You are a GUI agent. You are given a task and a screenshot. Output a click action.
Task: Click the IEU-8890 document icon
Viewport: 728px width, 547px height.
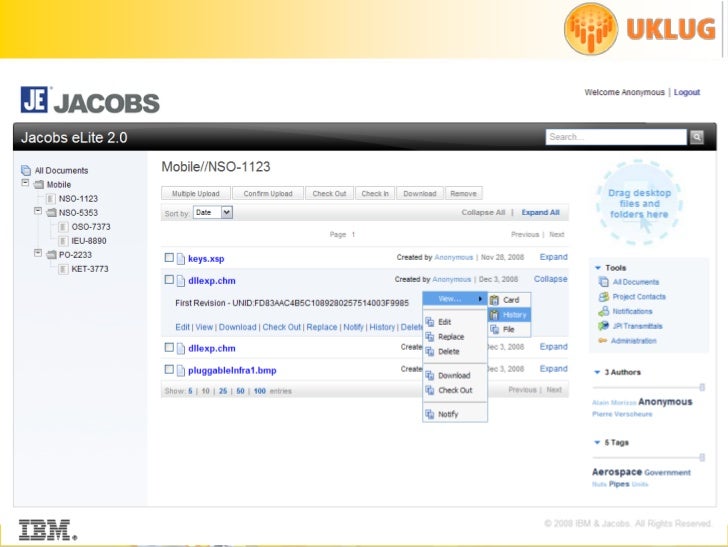click(x=63, y=241)
